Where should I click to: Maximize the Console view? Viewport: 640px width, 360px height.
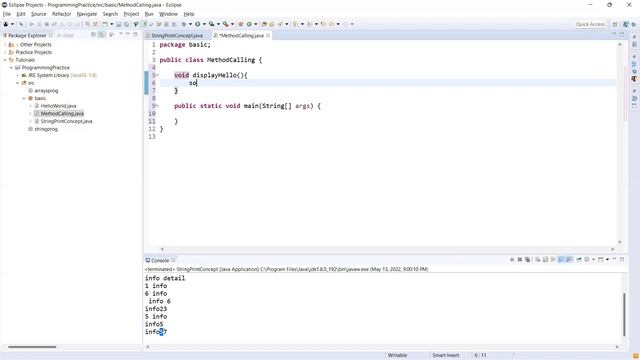[622, 259]
